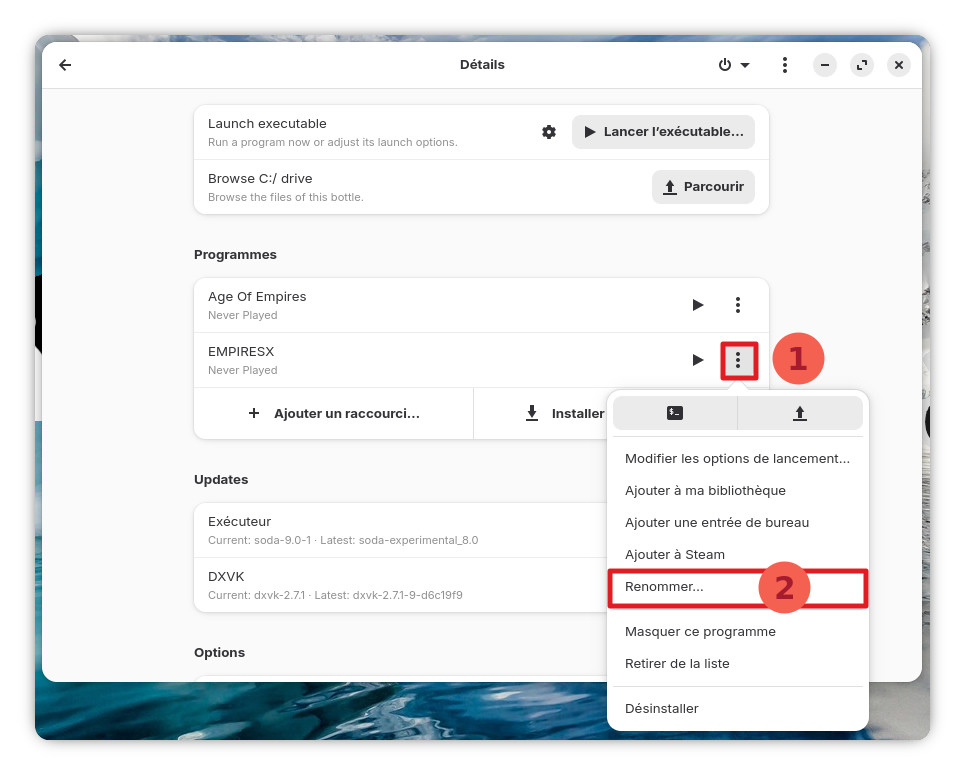Choose Ajouter à Steam option
The image size is (965, 775).
tap(675, 555)
